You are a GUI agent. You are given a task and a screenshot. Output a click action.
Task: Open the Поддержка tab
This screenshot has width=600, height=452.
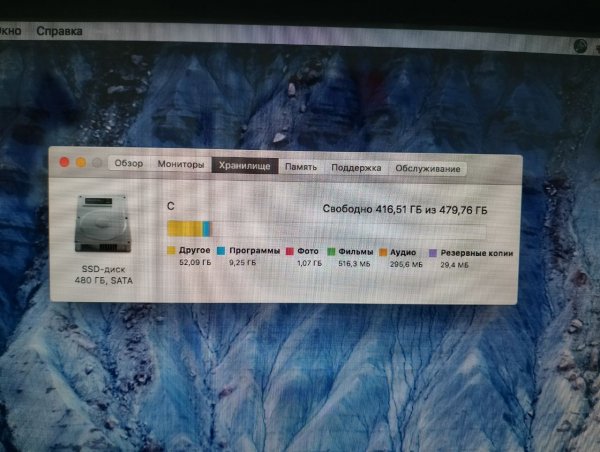click(x=356, y=168)
